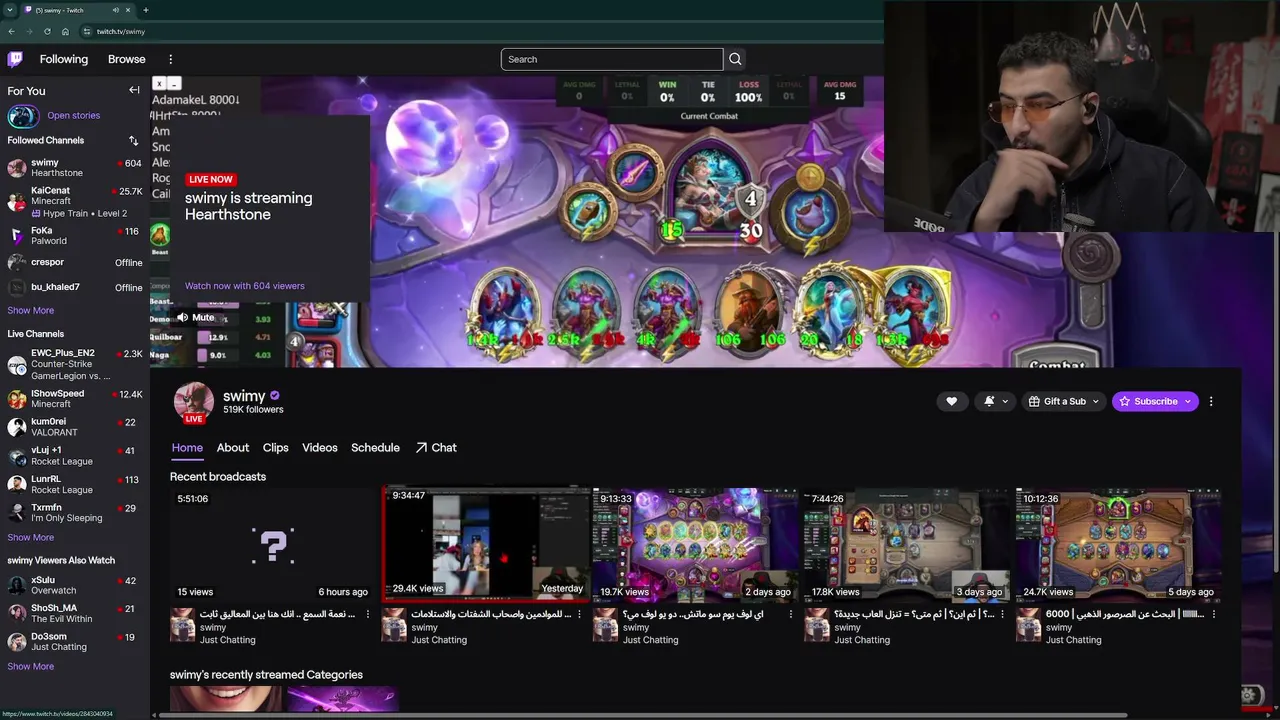Mute the swimy - Twitch browser tab

click(116, 10)
